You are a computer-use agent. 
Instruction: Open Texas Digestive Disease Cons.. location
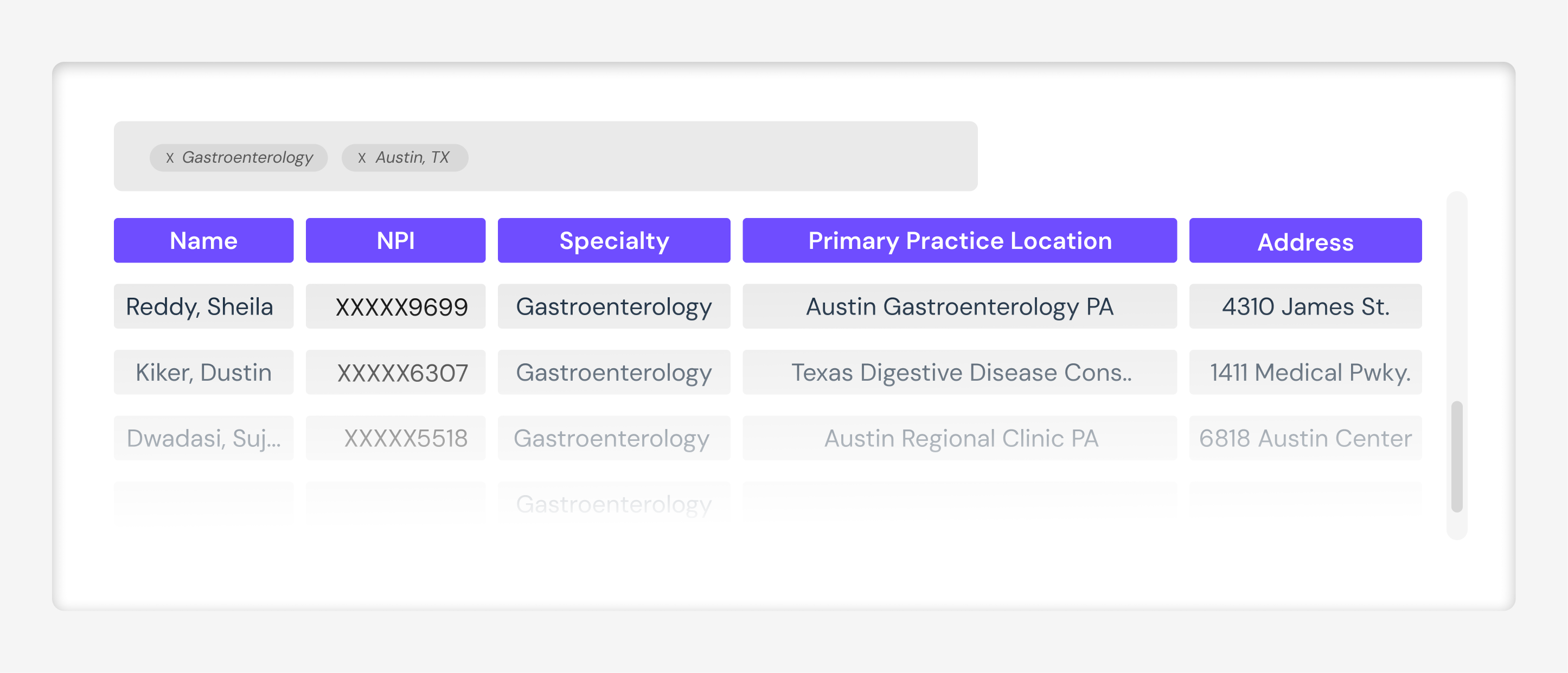(959, 372)
